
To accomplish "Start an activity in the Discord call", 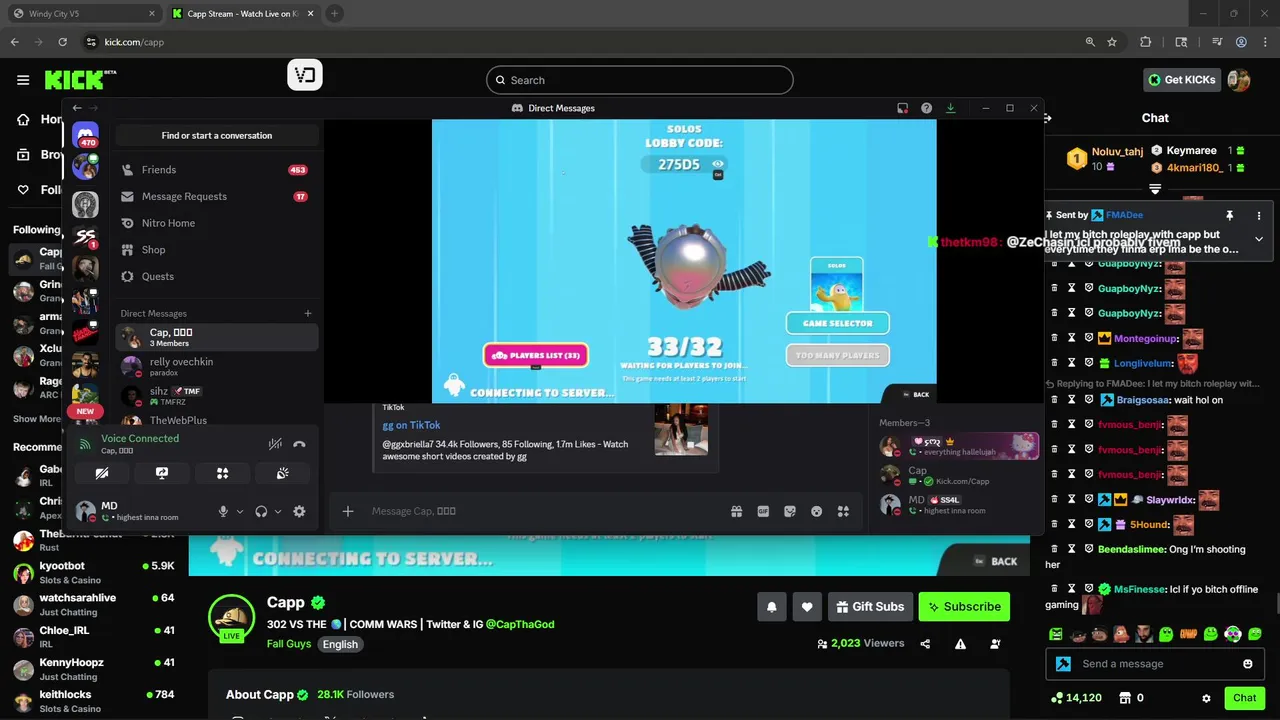I will 223,473.
